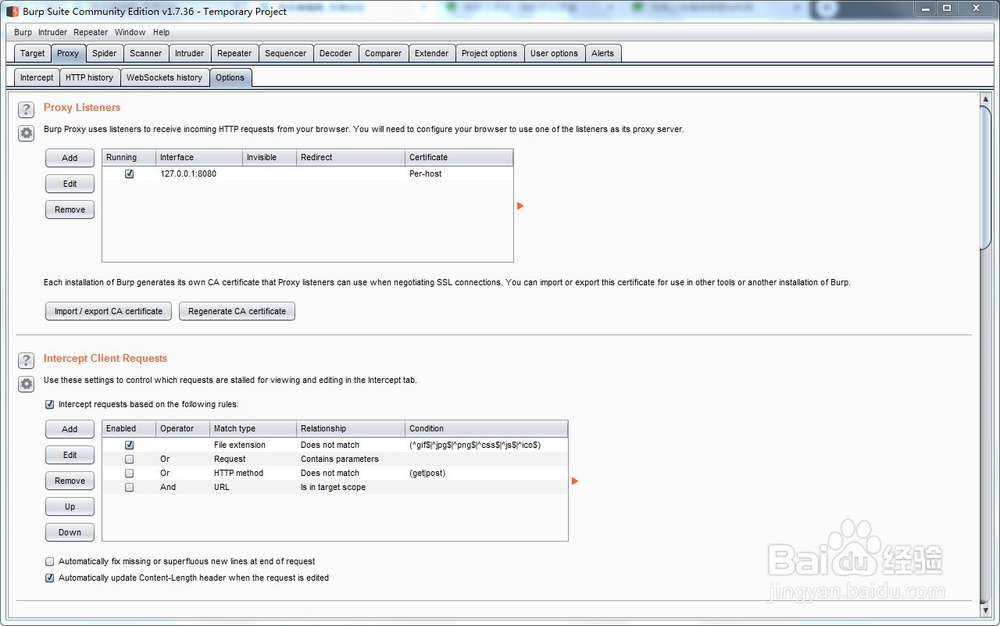Open the Repeater menu in menu bar
The width and height of the screenshot is (1000, 626).
coord(91,32)
